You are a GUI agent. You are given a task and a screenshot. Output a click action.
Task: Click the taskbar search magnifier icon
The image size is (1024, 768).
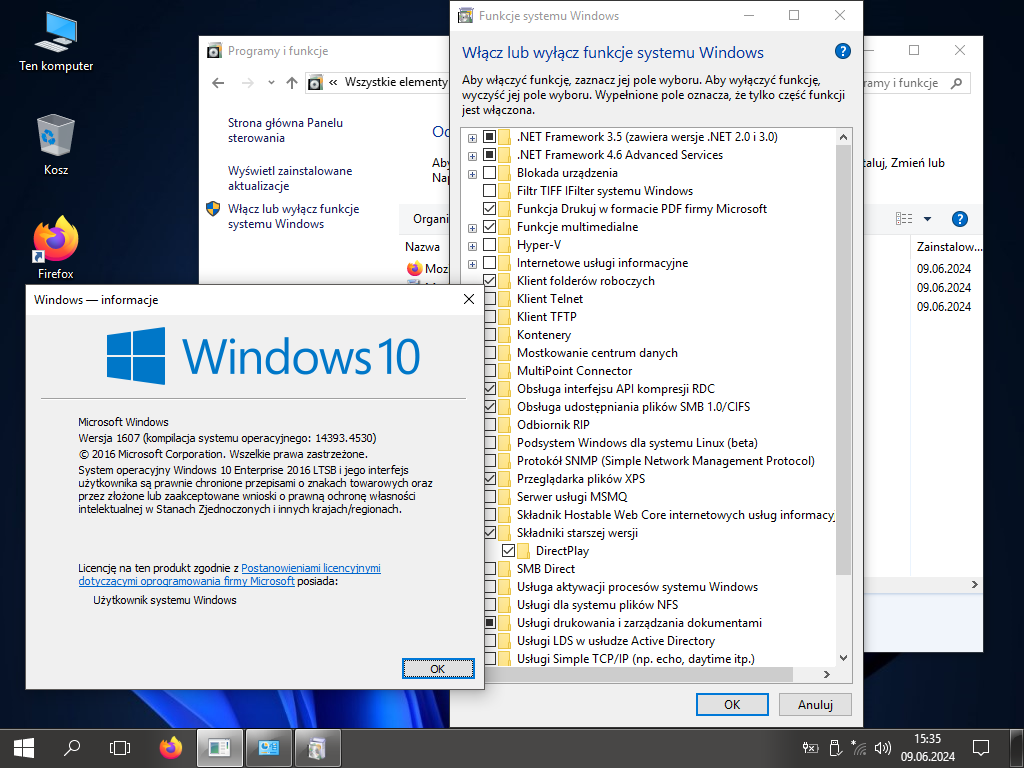click(x=72, y=747)
